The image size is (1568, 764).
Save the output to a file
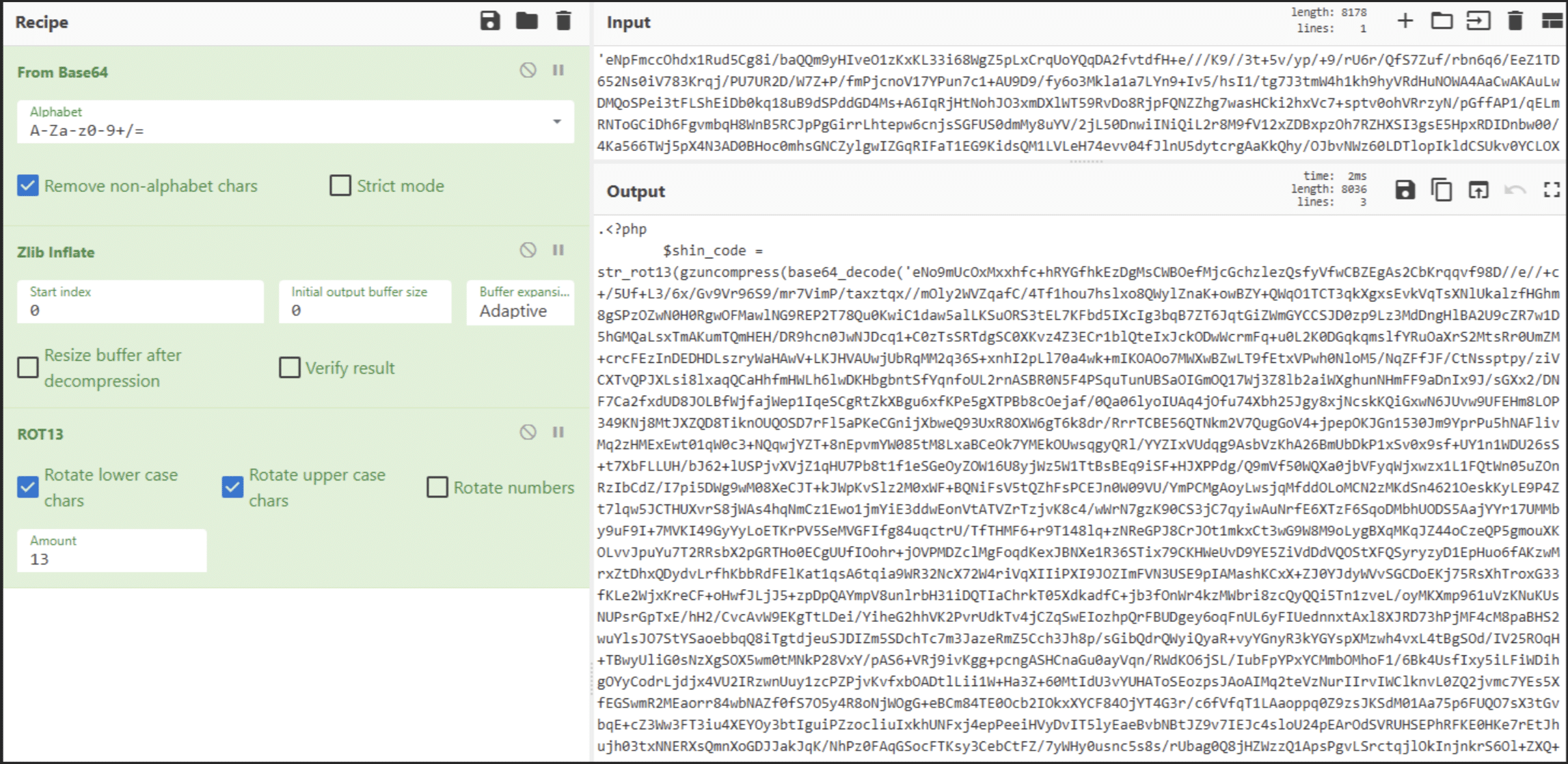point(1405,191)
